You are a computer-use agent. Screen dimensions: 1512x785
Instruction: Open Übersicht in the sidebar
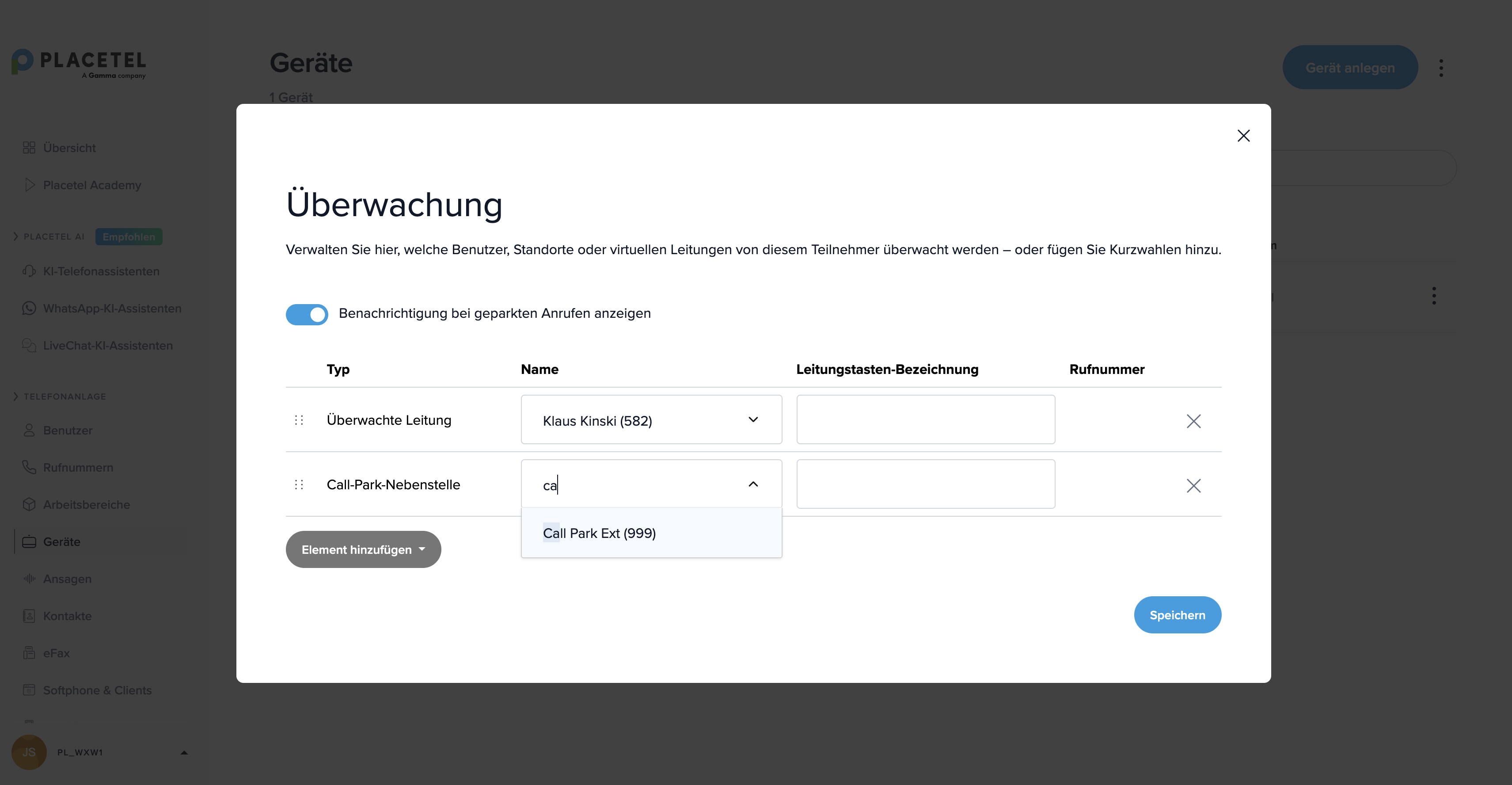tap(69, 148)
